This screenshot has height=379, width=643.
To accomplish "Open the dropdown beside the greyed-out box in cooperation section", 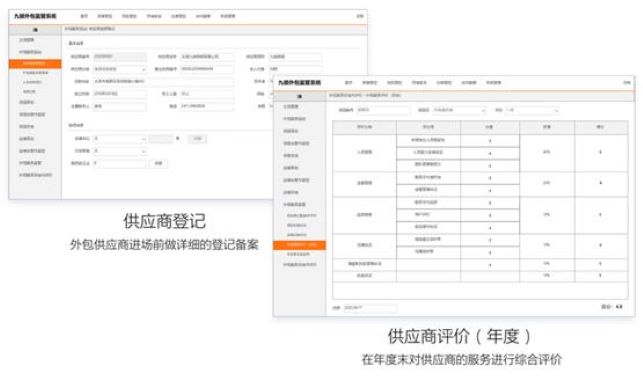I will (120, 139).
